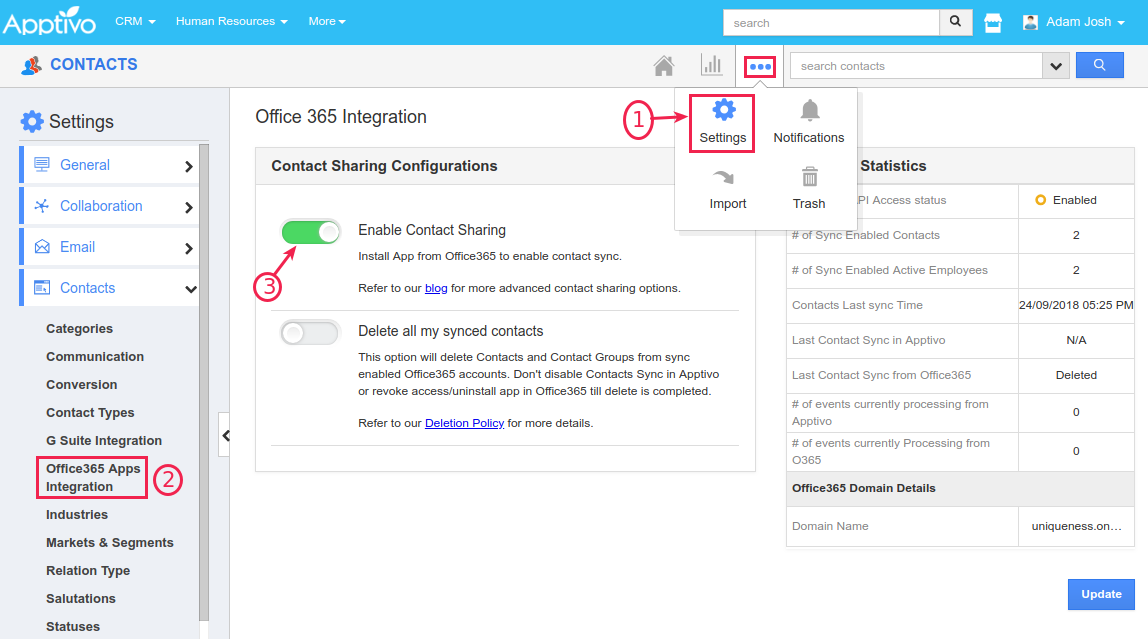1148x639 pixels.
Task: Click the General monitor icon
Action: tap(42, 165)
